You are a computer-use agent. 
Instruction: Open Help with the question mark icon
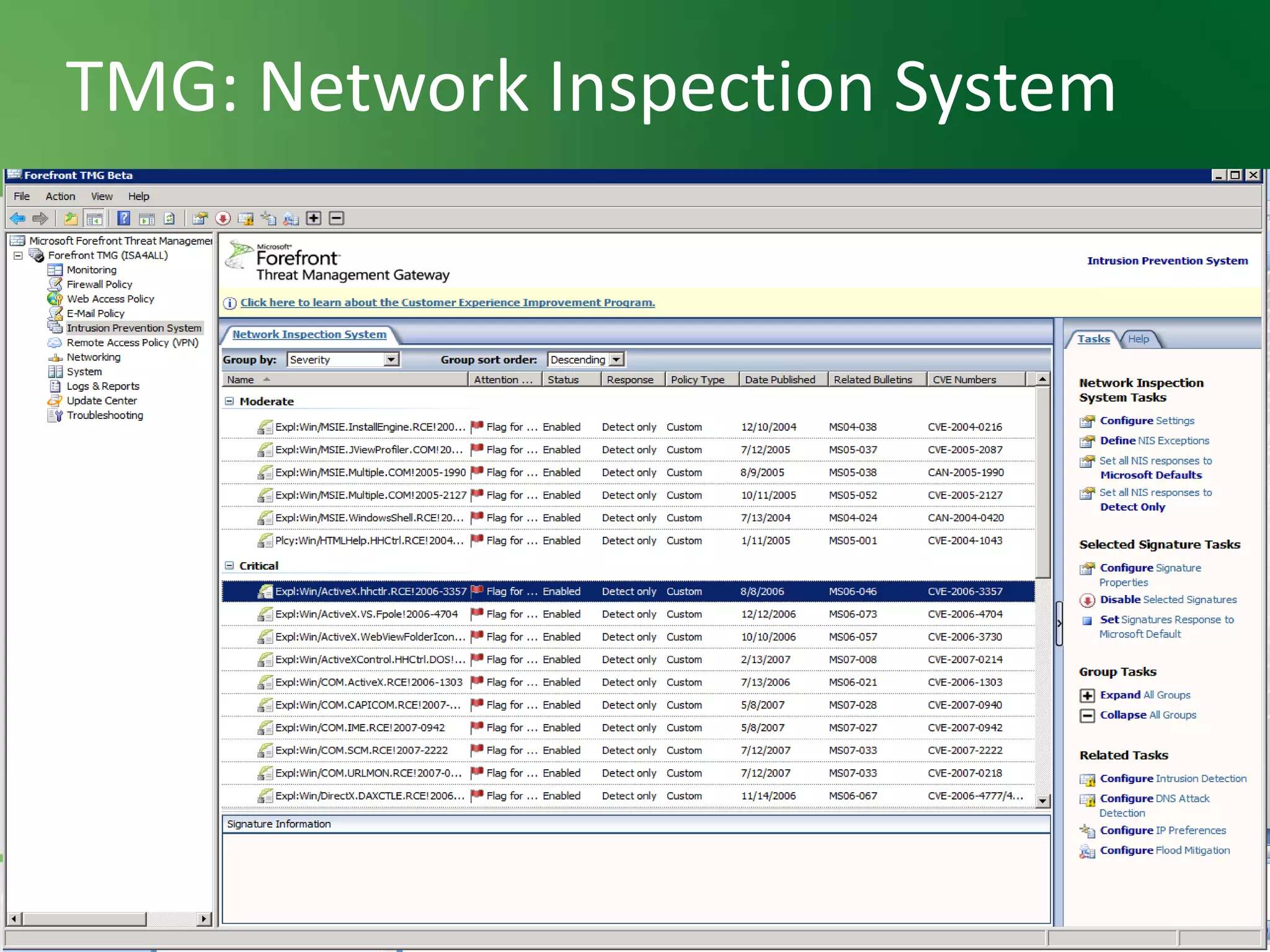click(124, 218)
